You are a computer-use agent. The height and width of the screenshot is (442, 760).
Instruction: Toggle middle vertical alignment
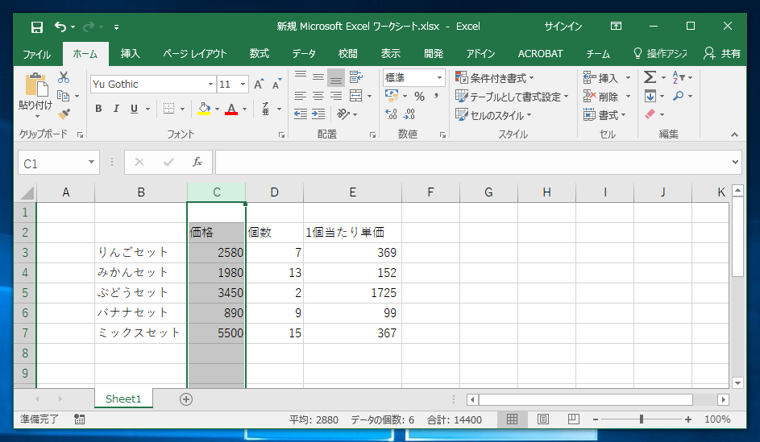click(x=318, y=77)
